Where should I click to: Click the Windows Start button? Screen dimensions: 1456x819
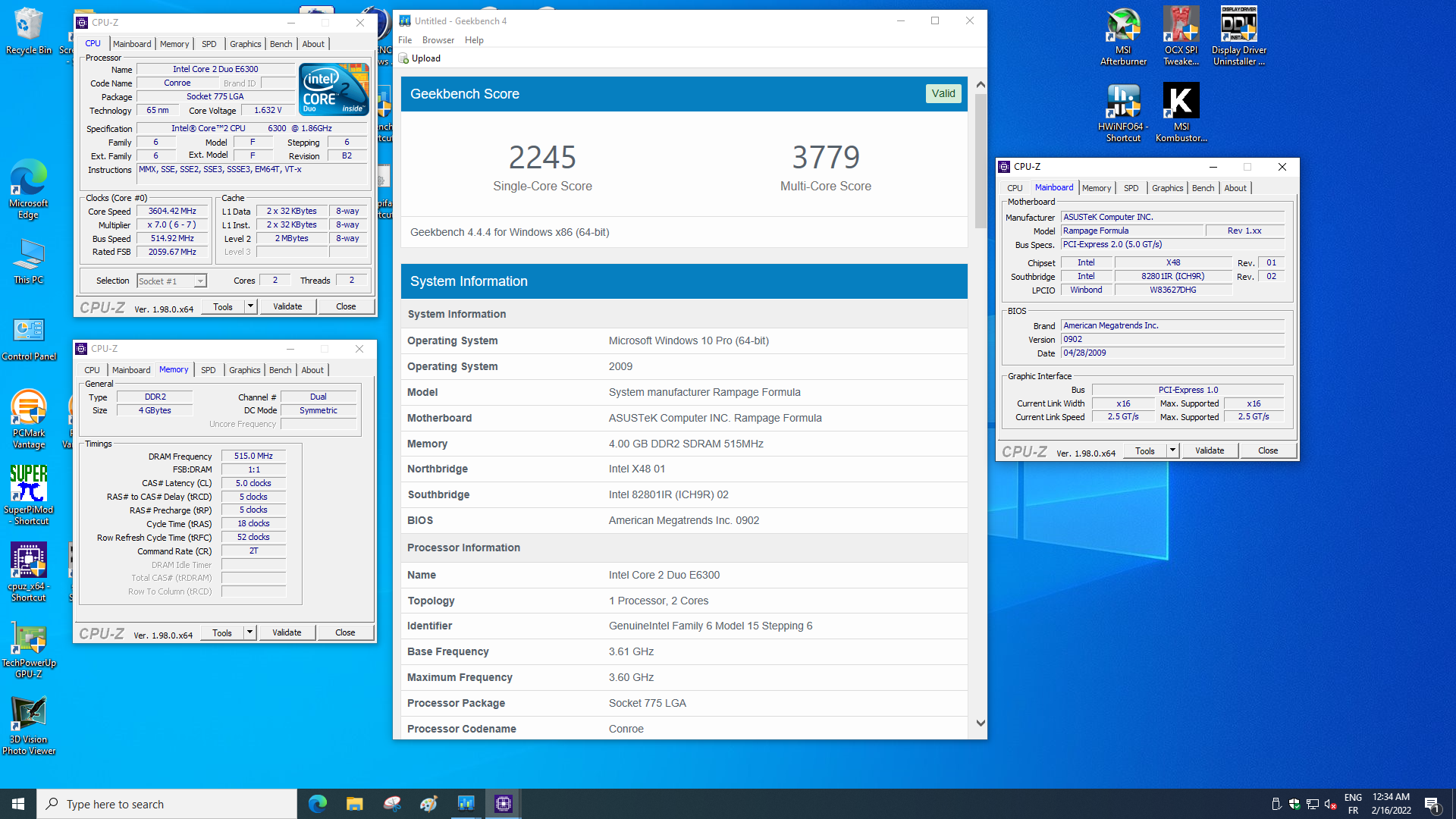pyautogui.click(x=18, y=804)
